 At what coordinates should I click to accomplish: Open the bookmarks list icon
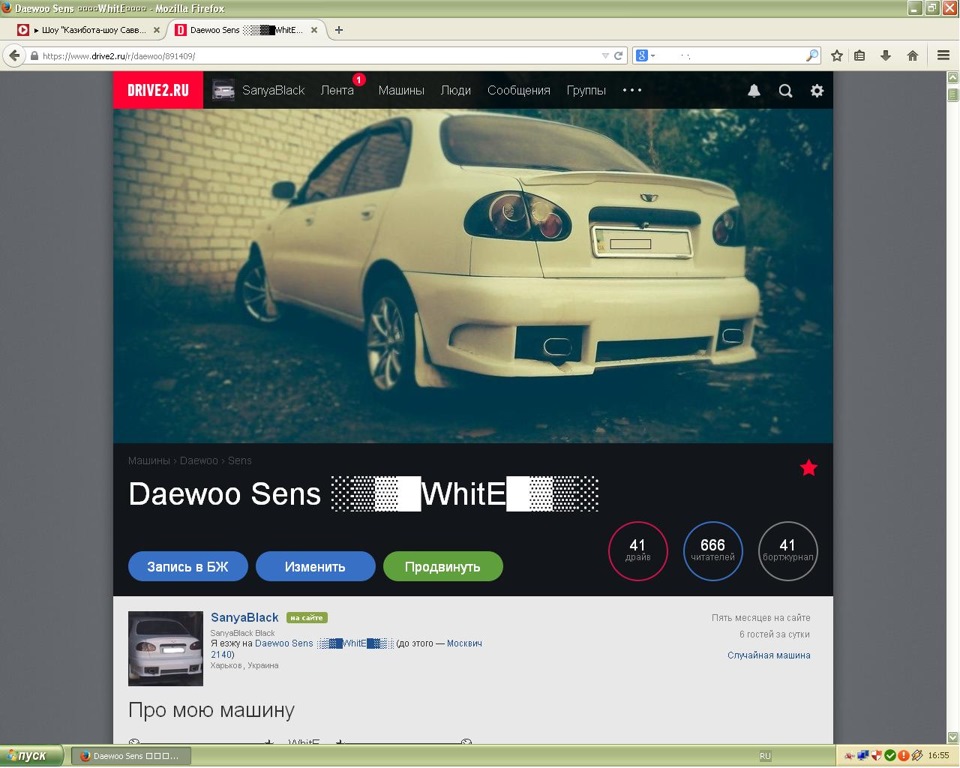[860, 56]
